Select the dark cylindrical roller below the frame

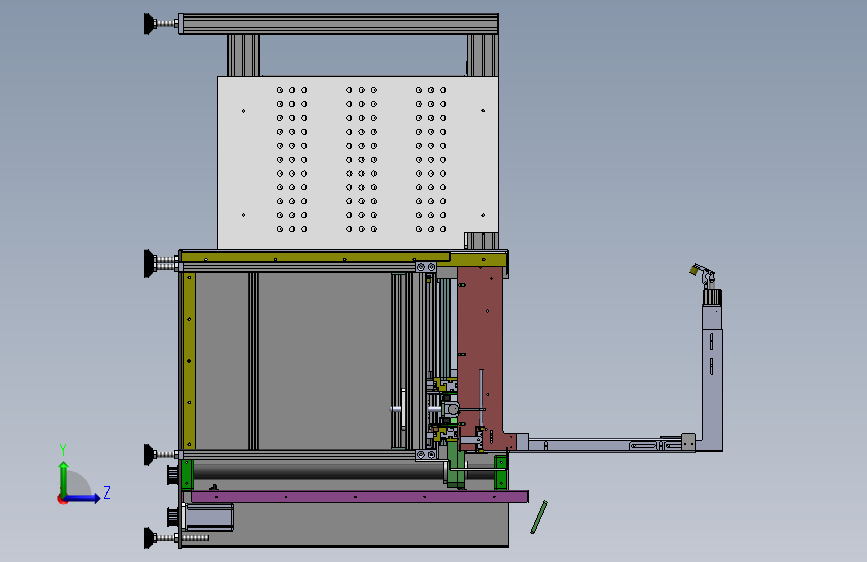click(x=318, y=471)
